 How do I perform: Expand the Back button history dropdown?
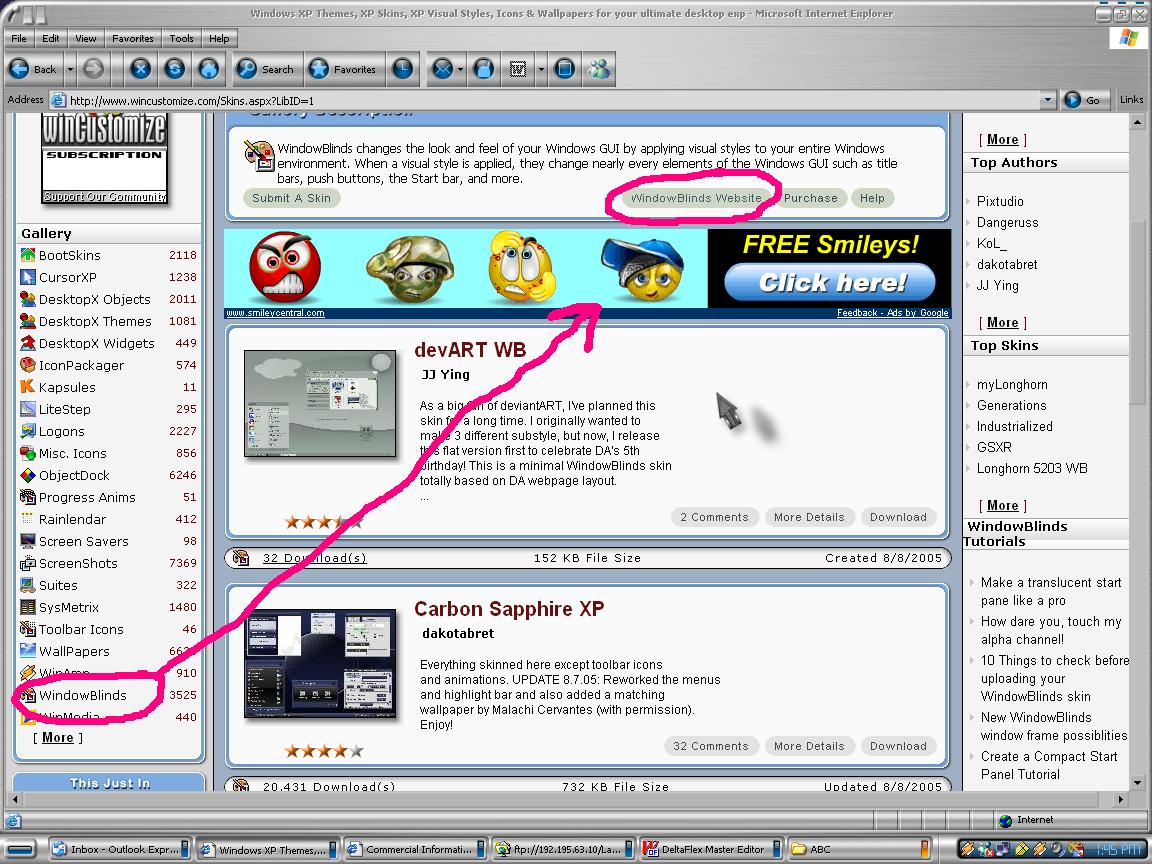(x=70, y=70)
